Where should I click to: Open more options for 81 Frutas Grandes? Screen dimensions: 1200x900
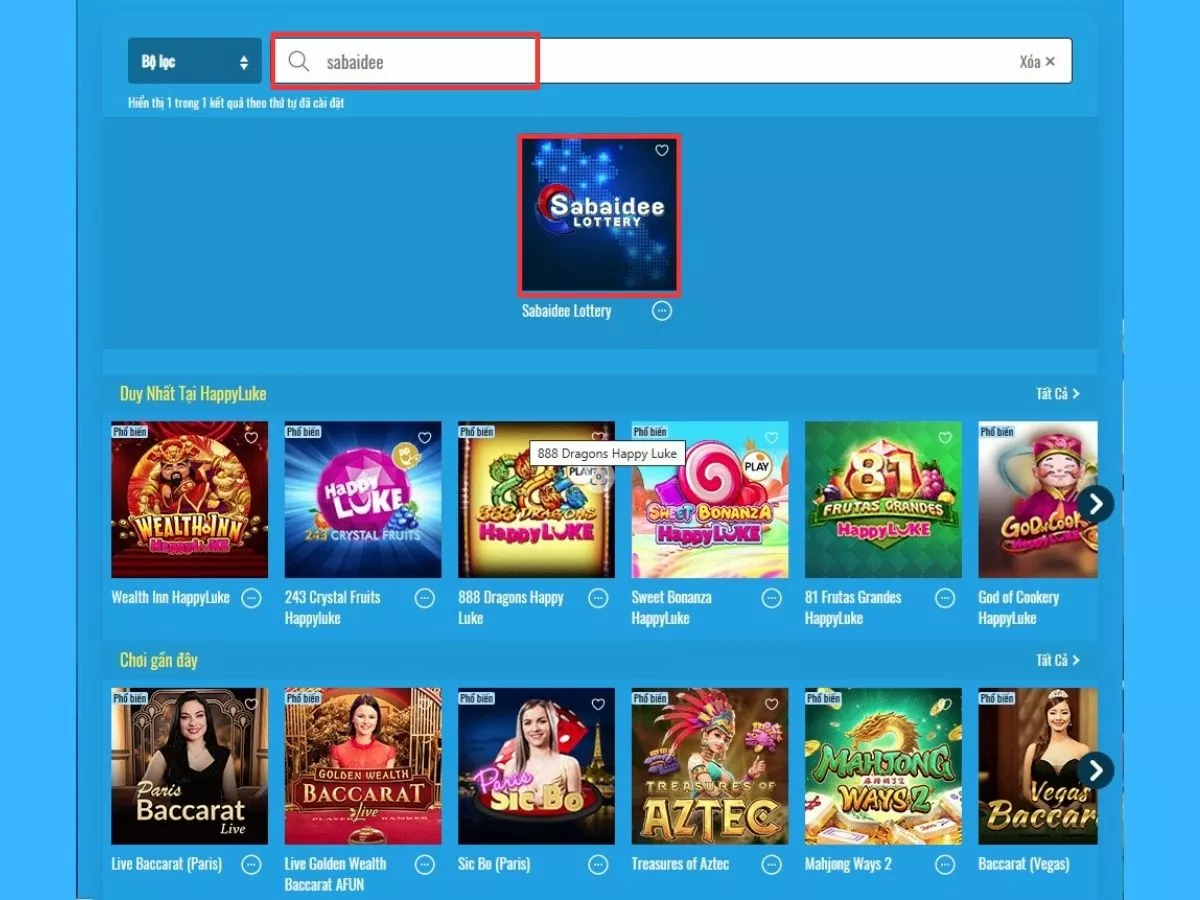point(945,598)
